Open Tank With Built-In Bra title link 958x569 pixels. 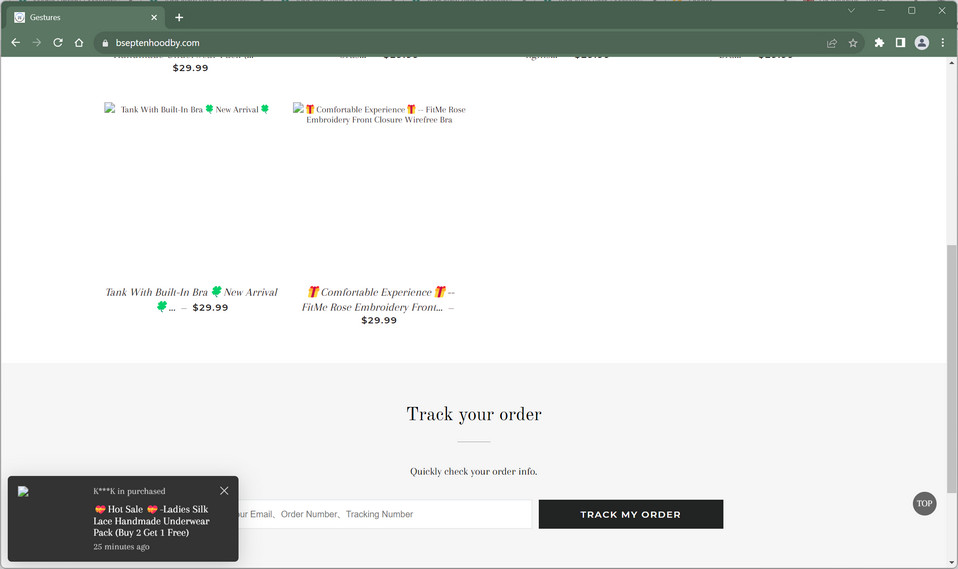point(191,299)
